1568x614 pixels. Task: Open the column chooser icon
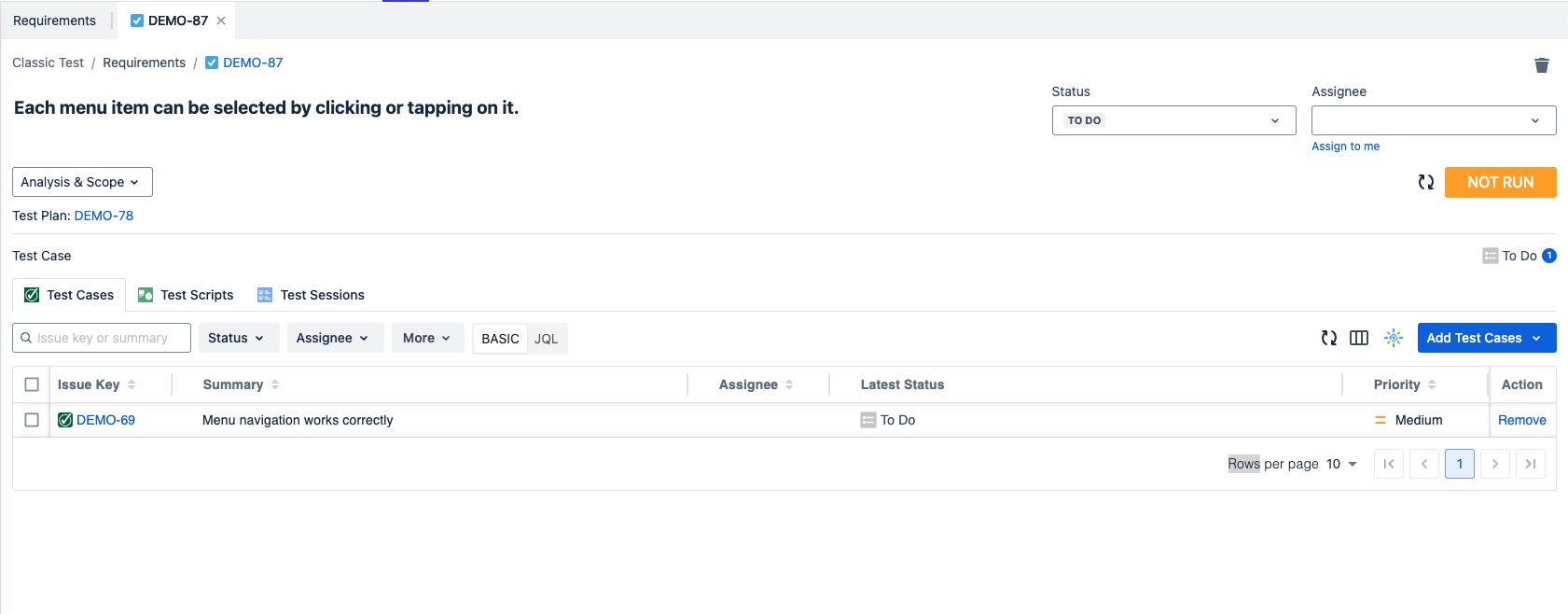(1358, 338)
